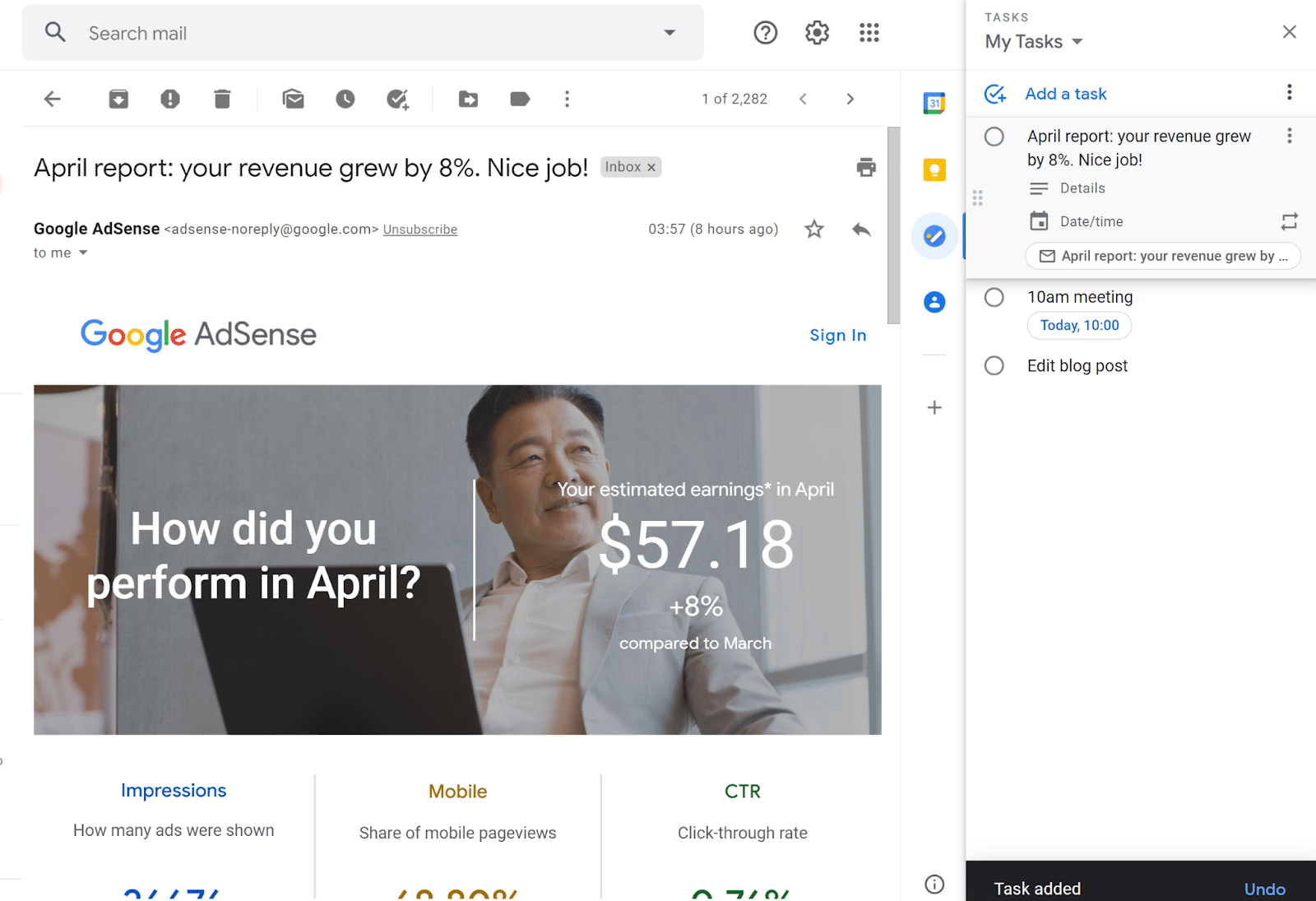
Task: Mark the 10am meeting task complete
Action: tap(994, 297)
